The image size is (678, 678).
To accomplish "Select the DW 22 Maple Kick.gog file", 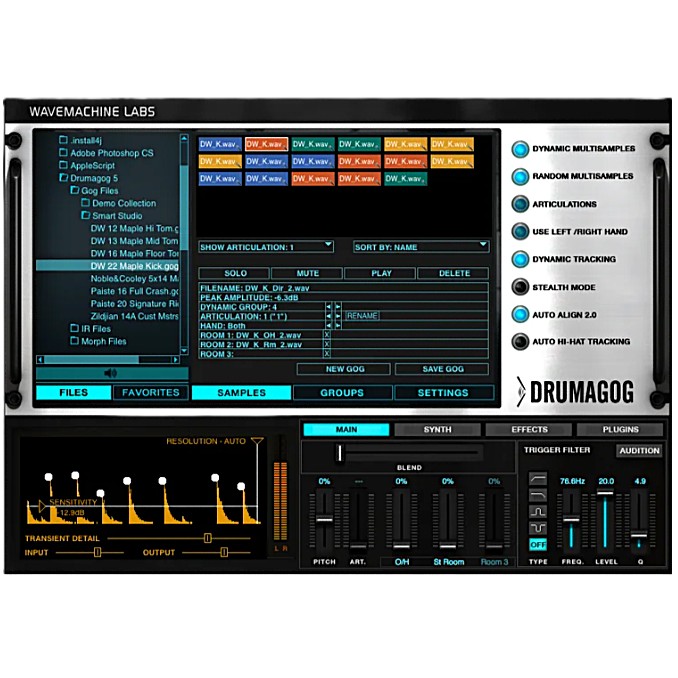I will 108,265.
